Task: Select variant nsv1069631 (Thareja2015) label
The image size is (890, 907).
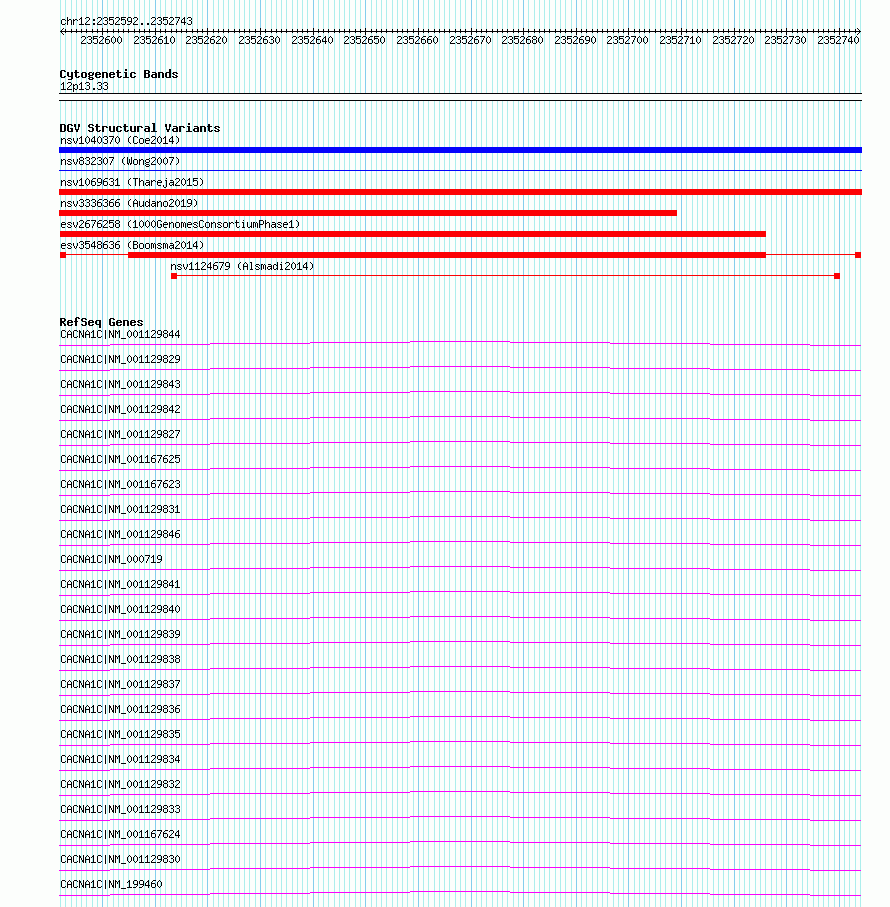Action: 132,182
